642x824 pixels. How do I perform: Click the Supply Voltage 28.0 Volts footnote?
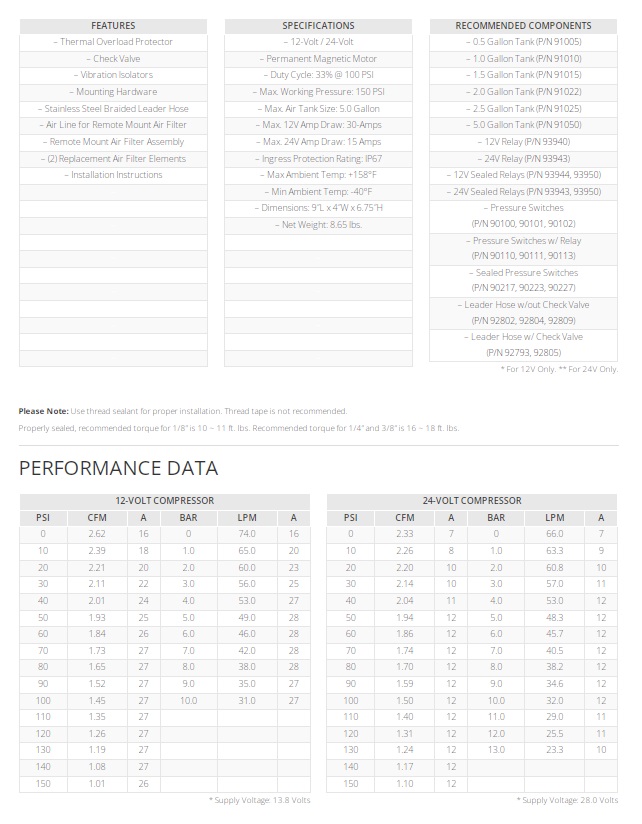point(566,800)
